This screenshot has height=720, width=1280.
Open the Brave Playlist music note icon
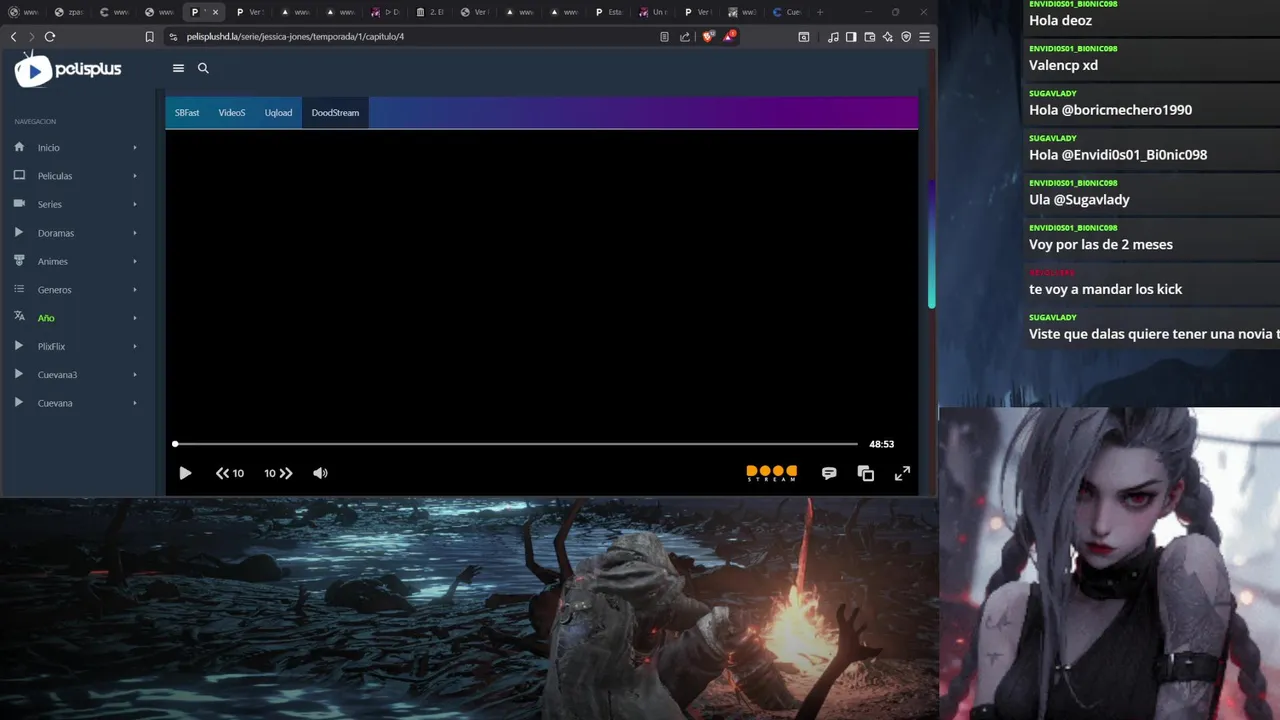833,36
